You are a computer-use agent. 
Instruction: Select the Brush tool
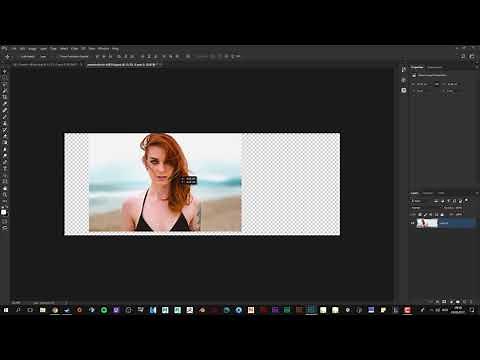pyautogui.click(x=5, y=116)
